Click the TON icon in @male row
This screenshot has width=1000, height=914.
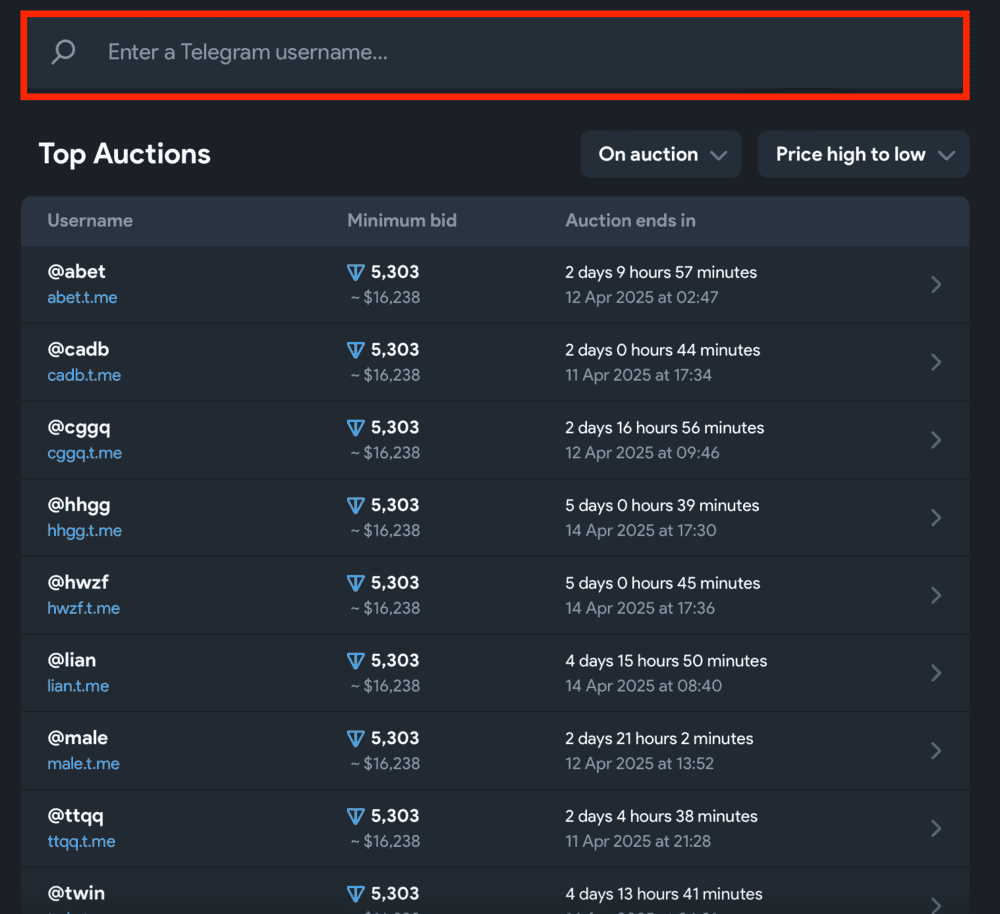[x=356, y=739]
